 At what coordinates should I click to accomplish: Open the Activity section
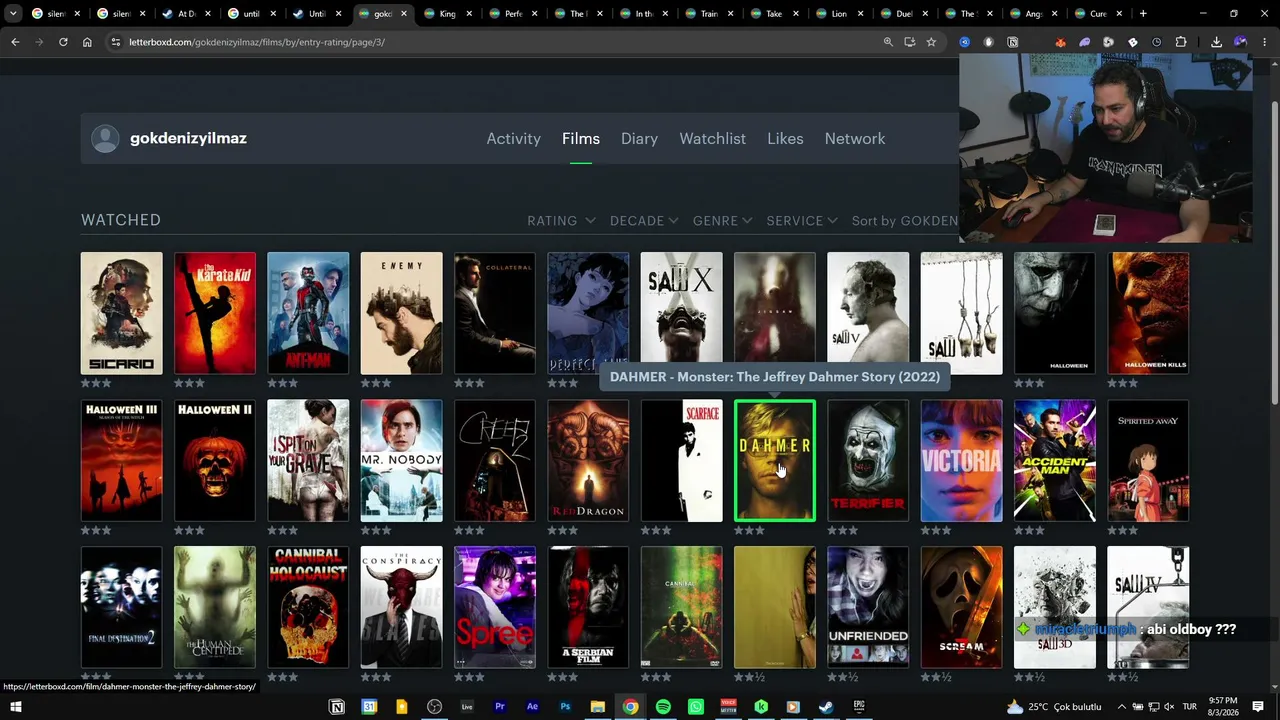[x=513, y=139]
